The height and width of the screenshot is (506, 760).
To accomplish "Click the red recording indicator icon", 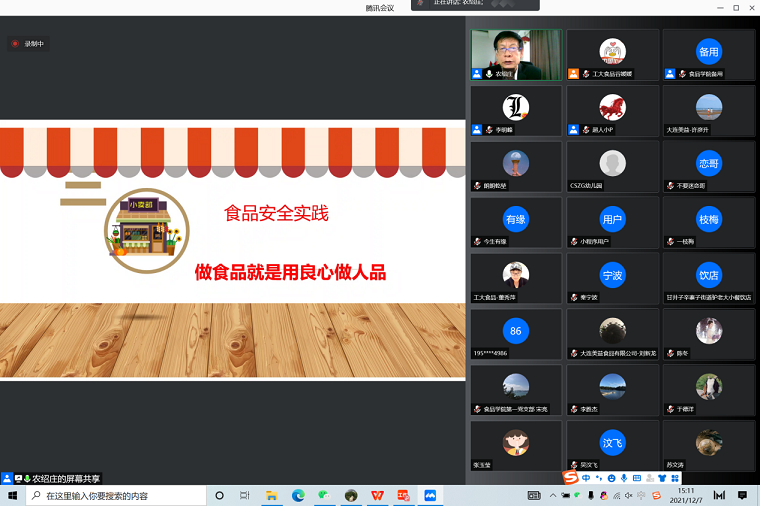I will pyautogui.click(x=15, y=44).
